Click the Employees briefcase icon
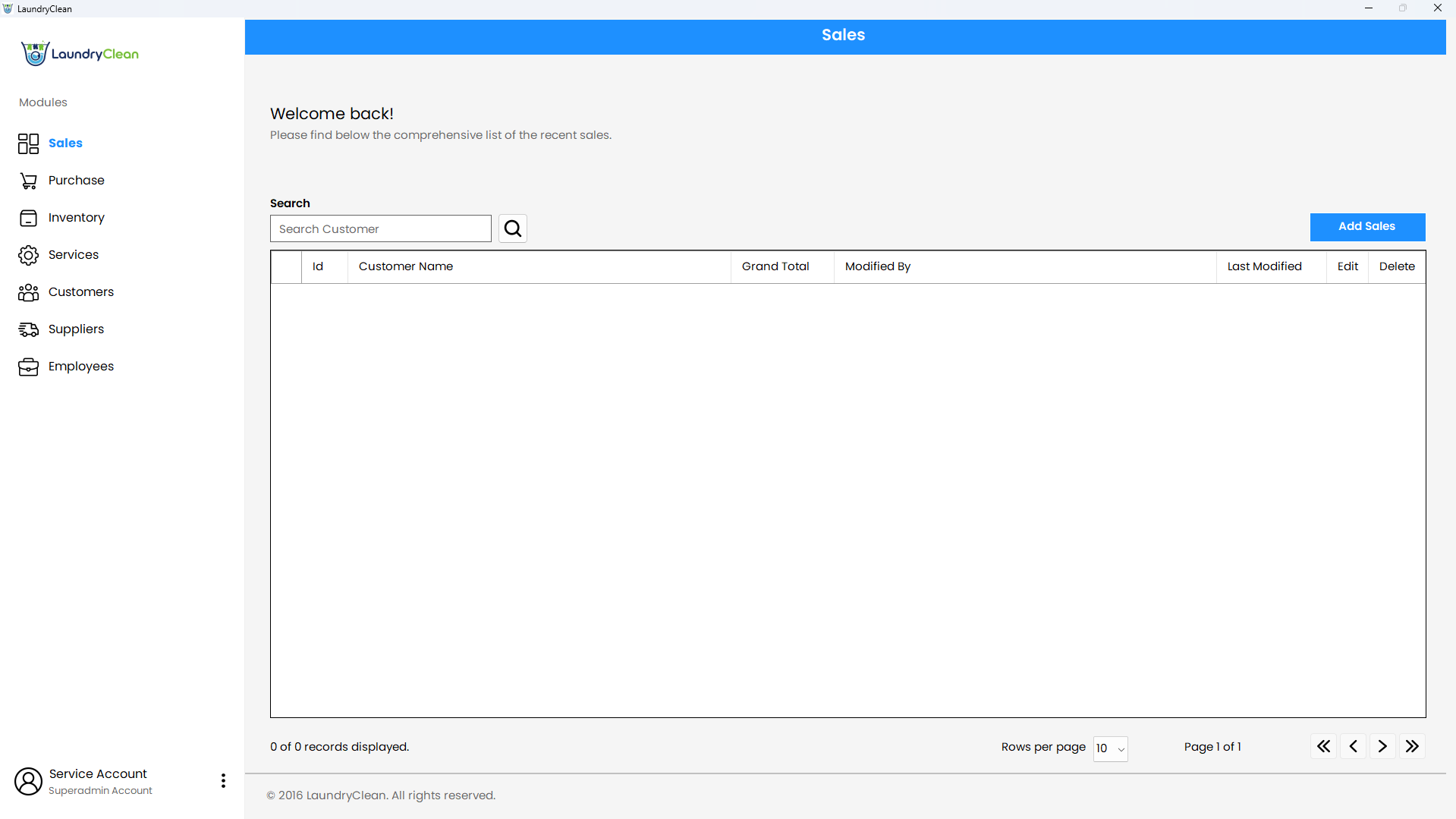This screenshot has height=819, width=1456. 28,367
